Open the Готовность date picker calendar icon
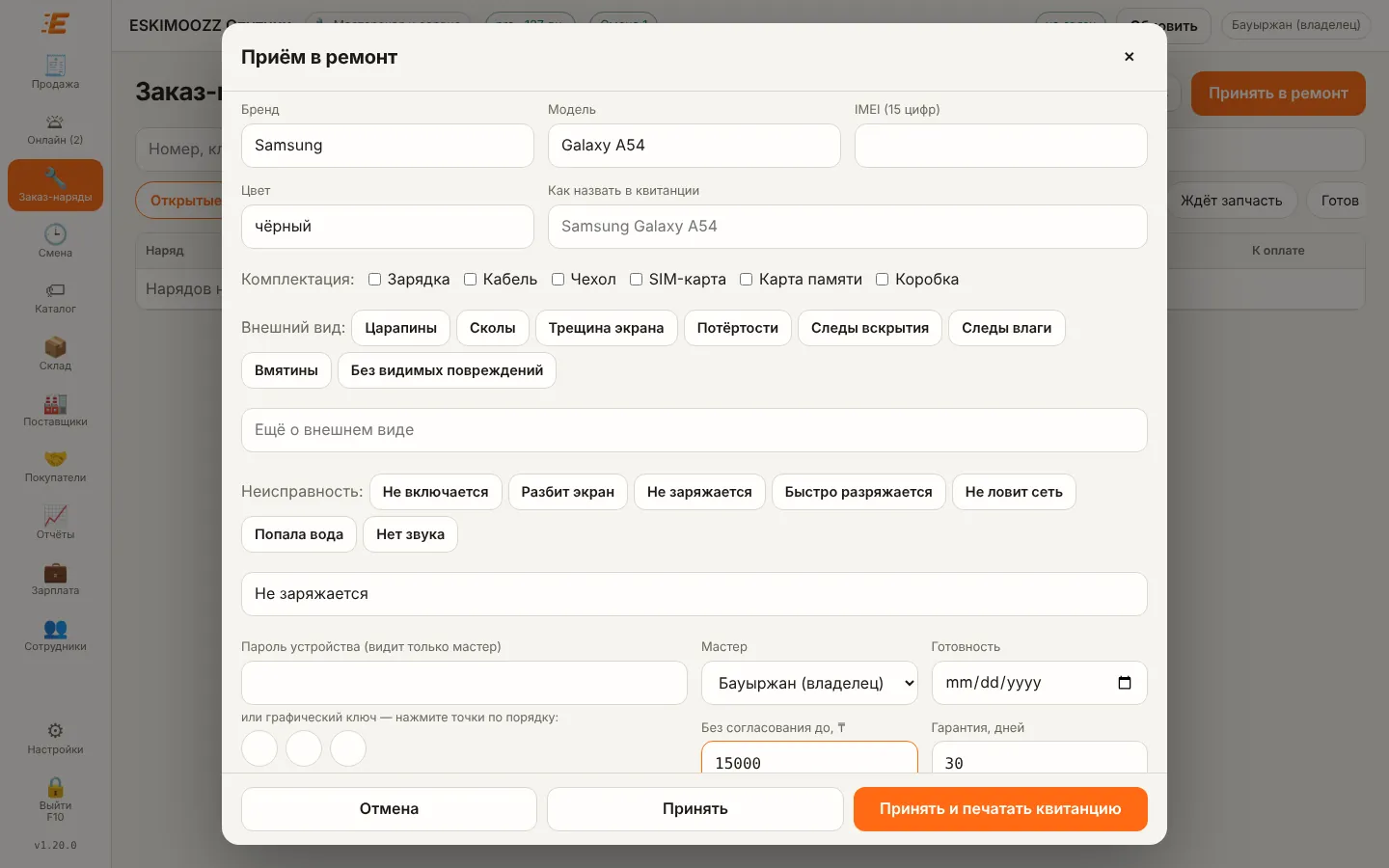The width and height of the screenshot is (1389, 868). click(1125, 683)
